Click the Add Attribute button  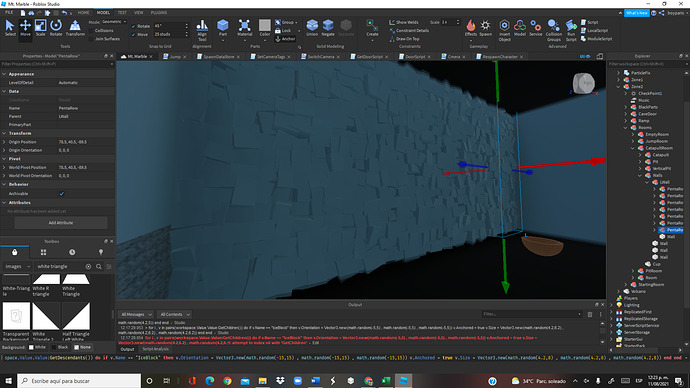61,223
